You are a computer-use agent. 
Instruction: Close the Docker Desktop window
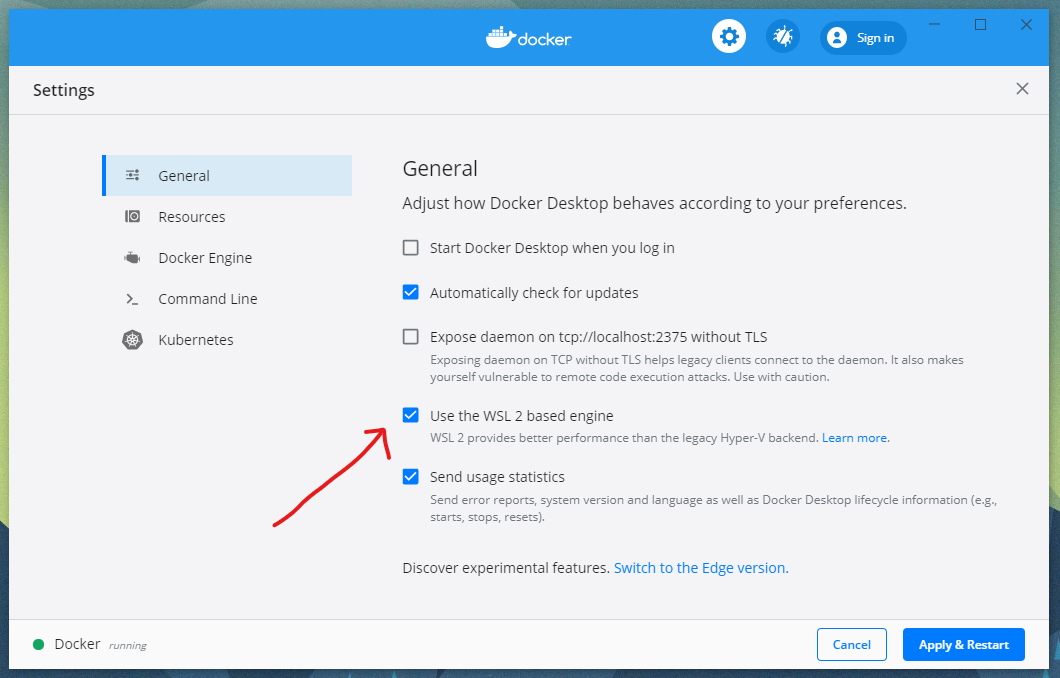click(1026, 24)
